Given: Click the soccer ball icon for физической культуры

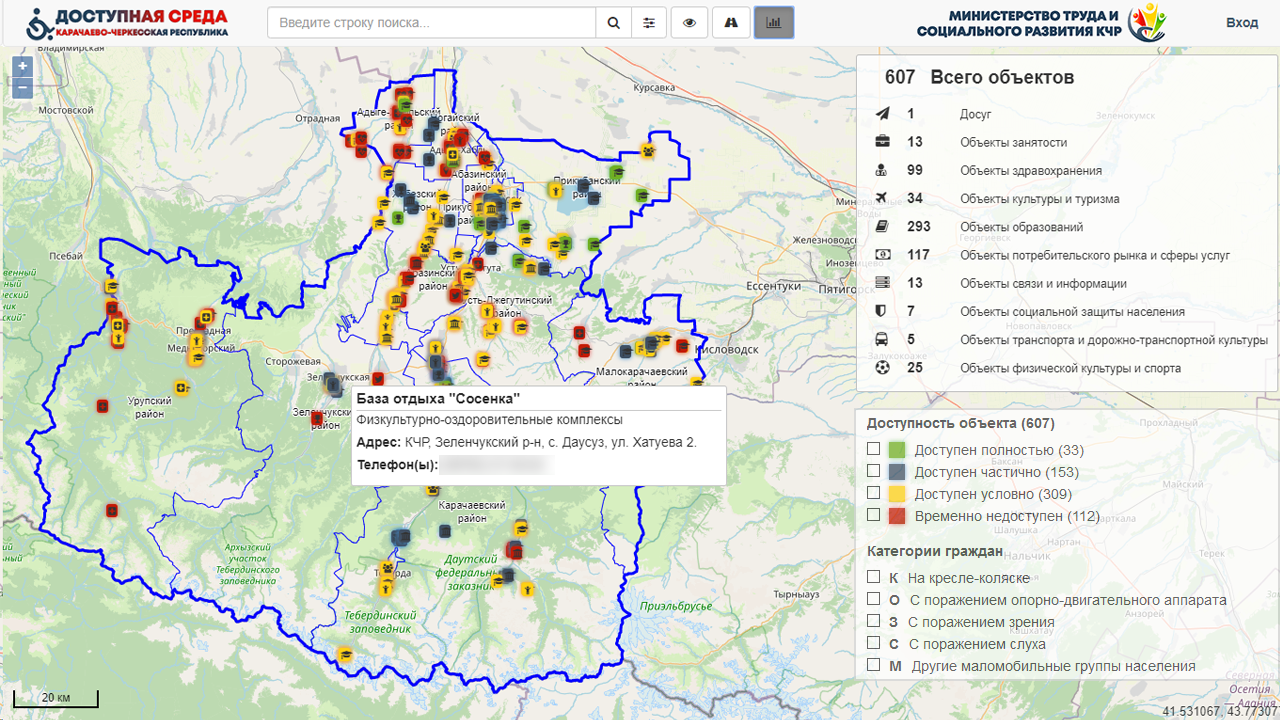Looking at the screenshot, I should (x=882, y=368).
